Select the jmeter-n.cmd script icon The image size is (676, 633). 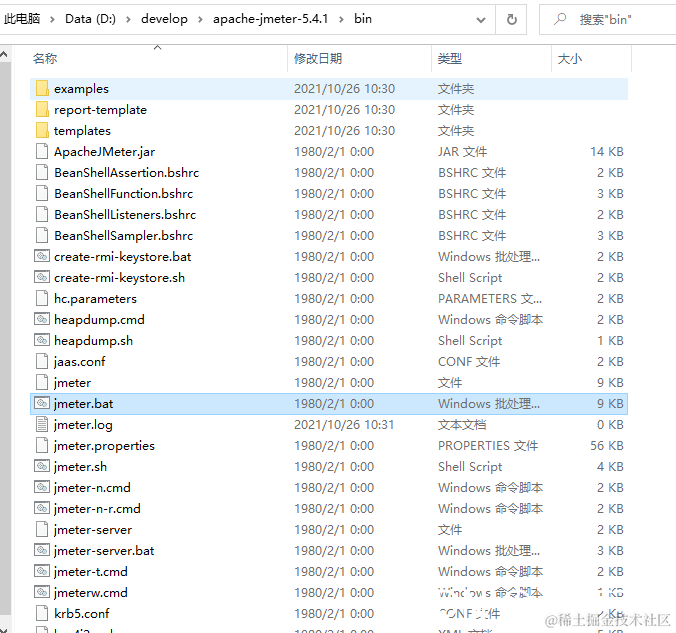(42, 488)
